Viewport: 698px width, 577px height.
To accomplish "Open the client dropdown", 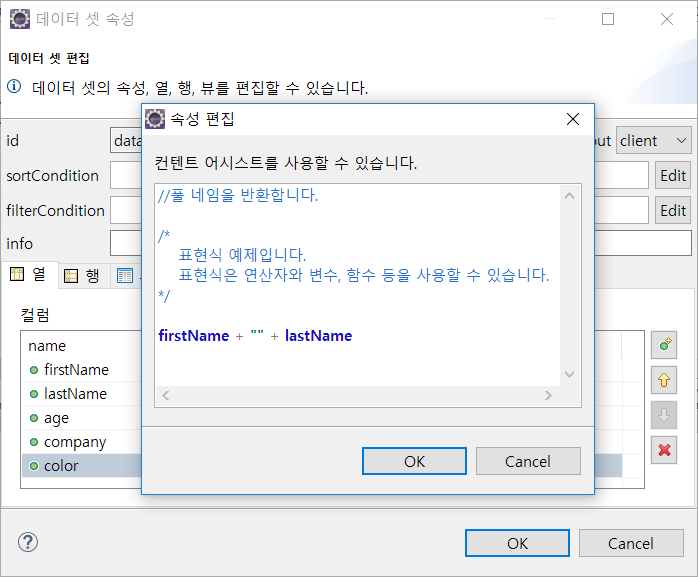I will coord(654,141).
